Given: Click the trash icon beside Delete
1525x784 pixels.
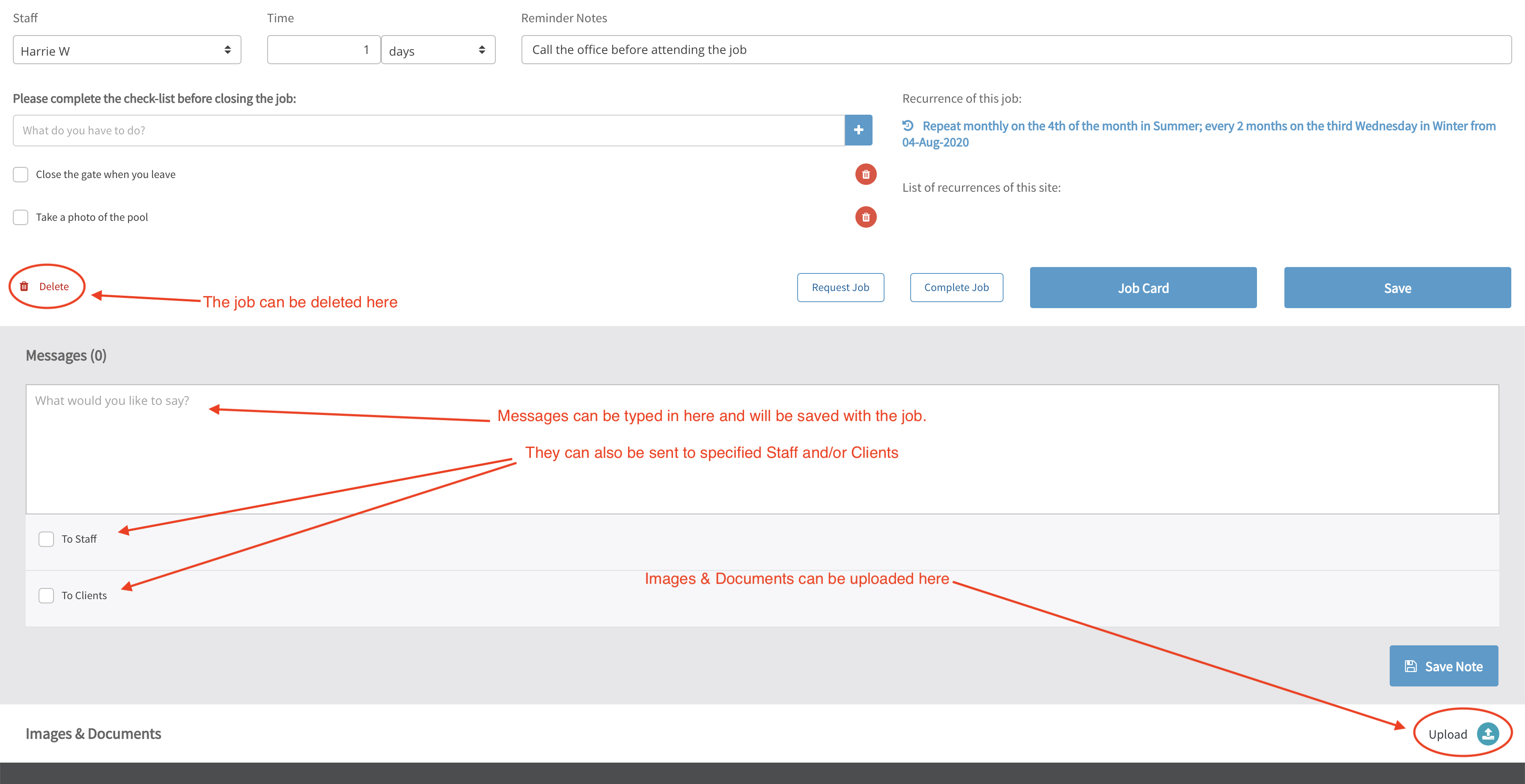Looking at the screenshot, I should pyautogui.click(x=24, y=286).
